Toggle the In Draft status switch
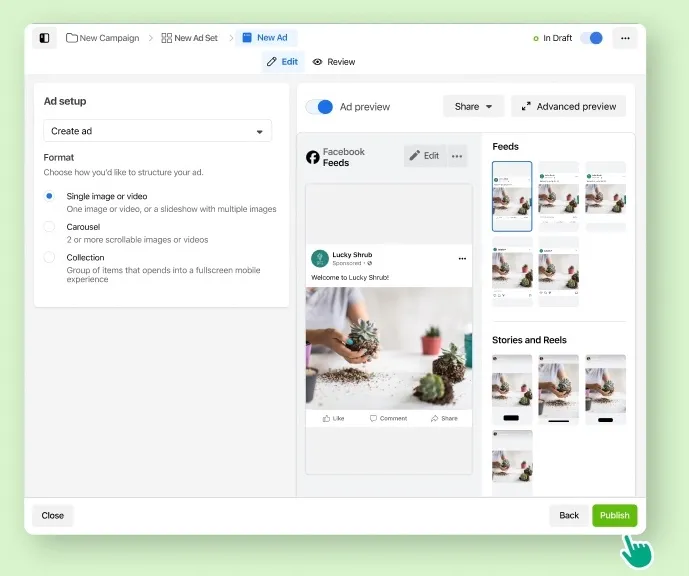 pyautogui.click(x=591, y=38)
